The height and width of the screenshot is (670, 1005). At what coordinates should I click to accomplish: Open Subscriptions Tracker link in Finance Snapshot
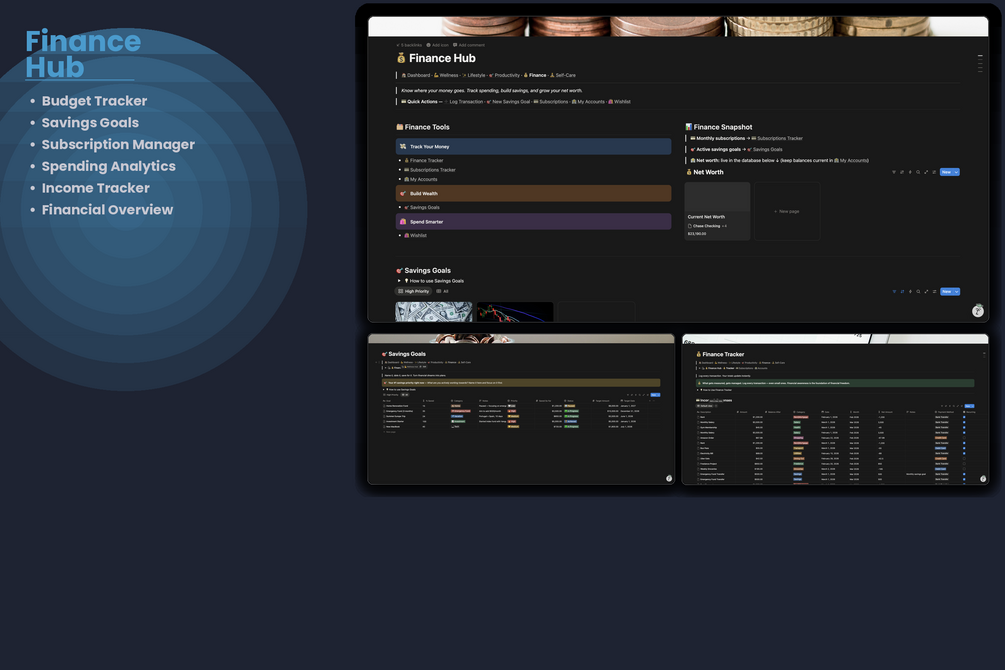click(777, 138)
